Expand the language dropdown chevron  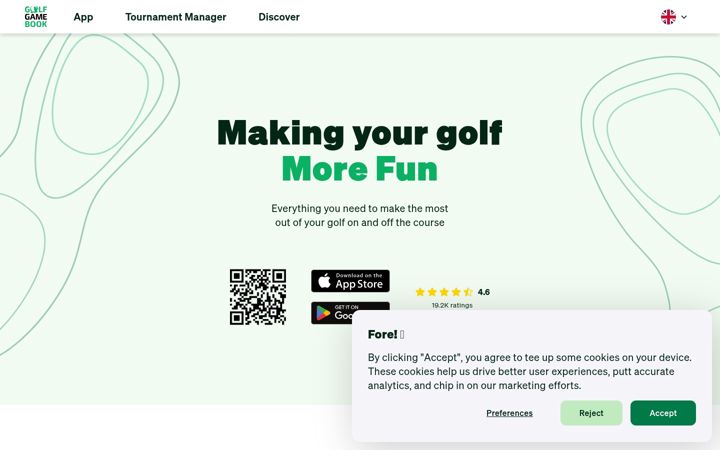(x=684, y=17)
